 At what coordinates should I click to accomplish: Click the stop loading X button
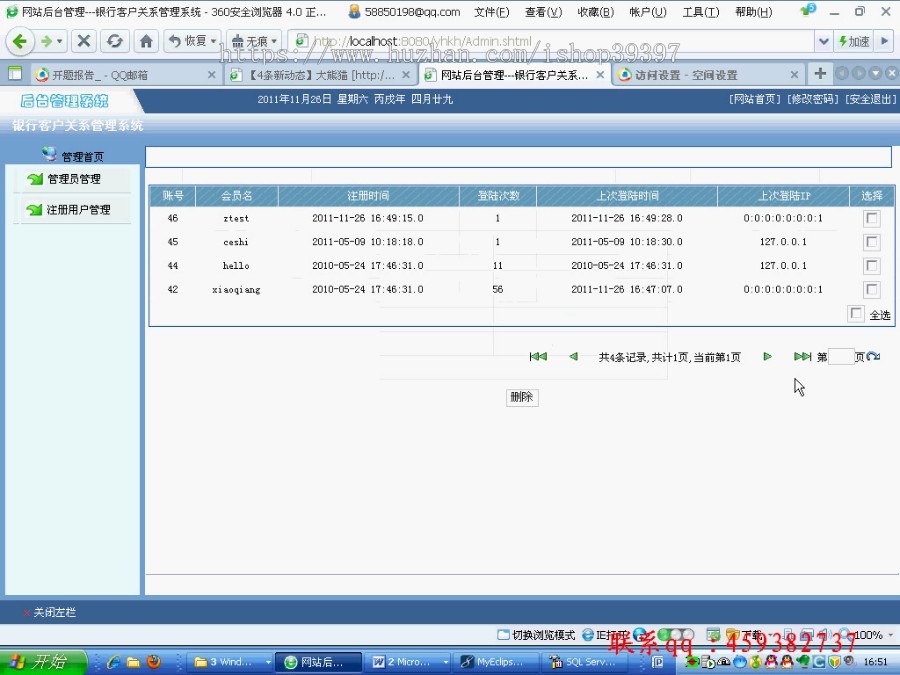point(84,41)
